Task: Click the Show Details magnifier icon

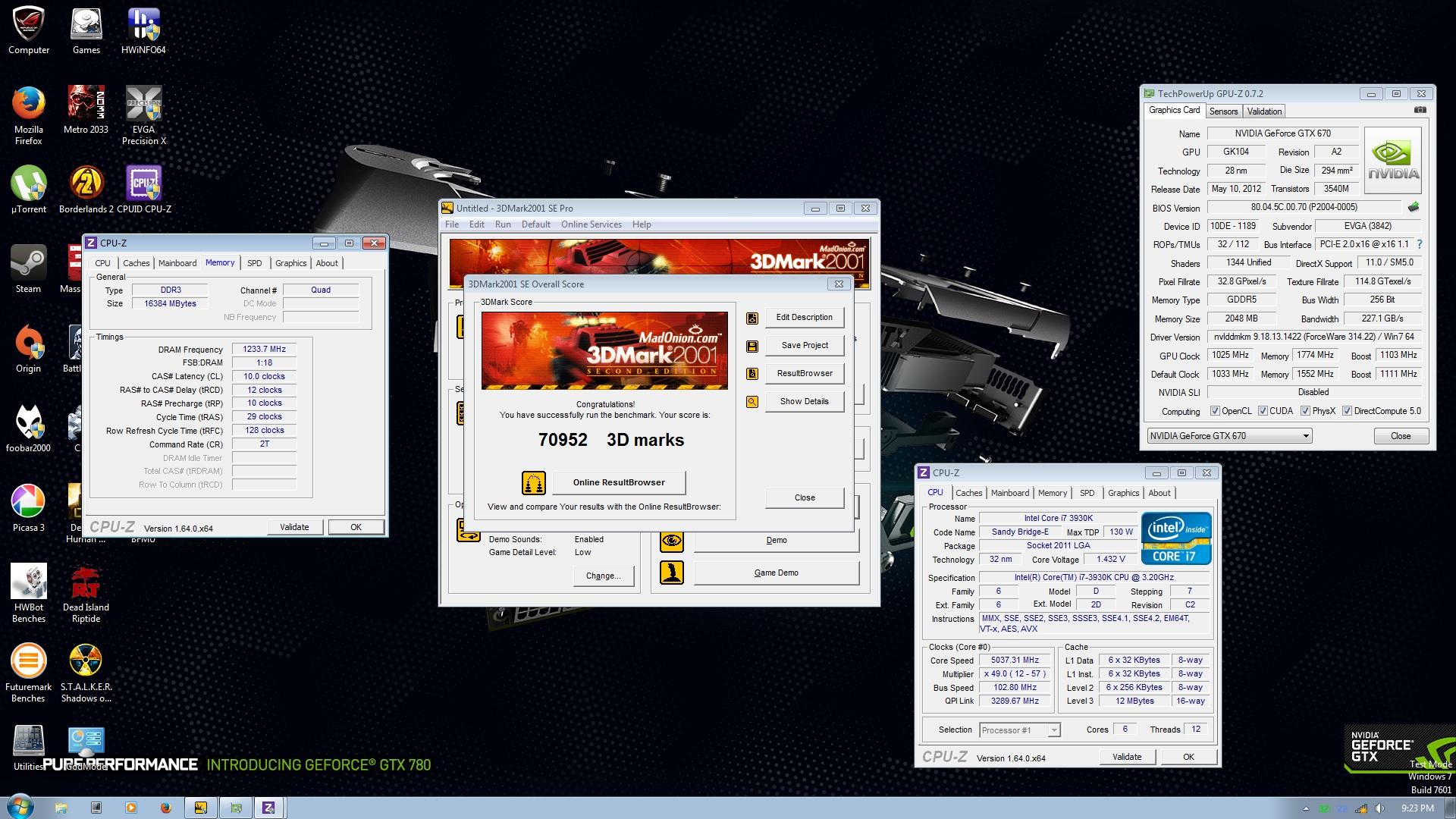Action: coord(752,402)
